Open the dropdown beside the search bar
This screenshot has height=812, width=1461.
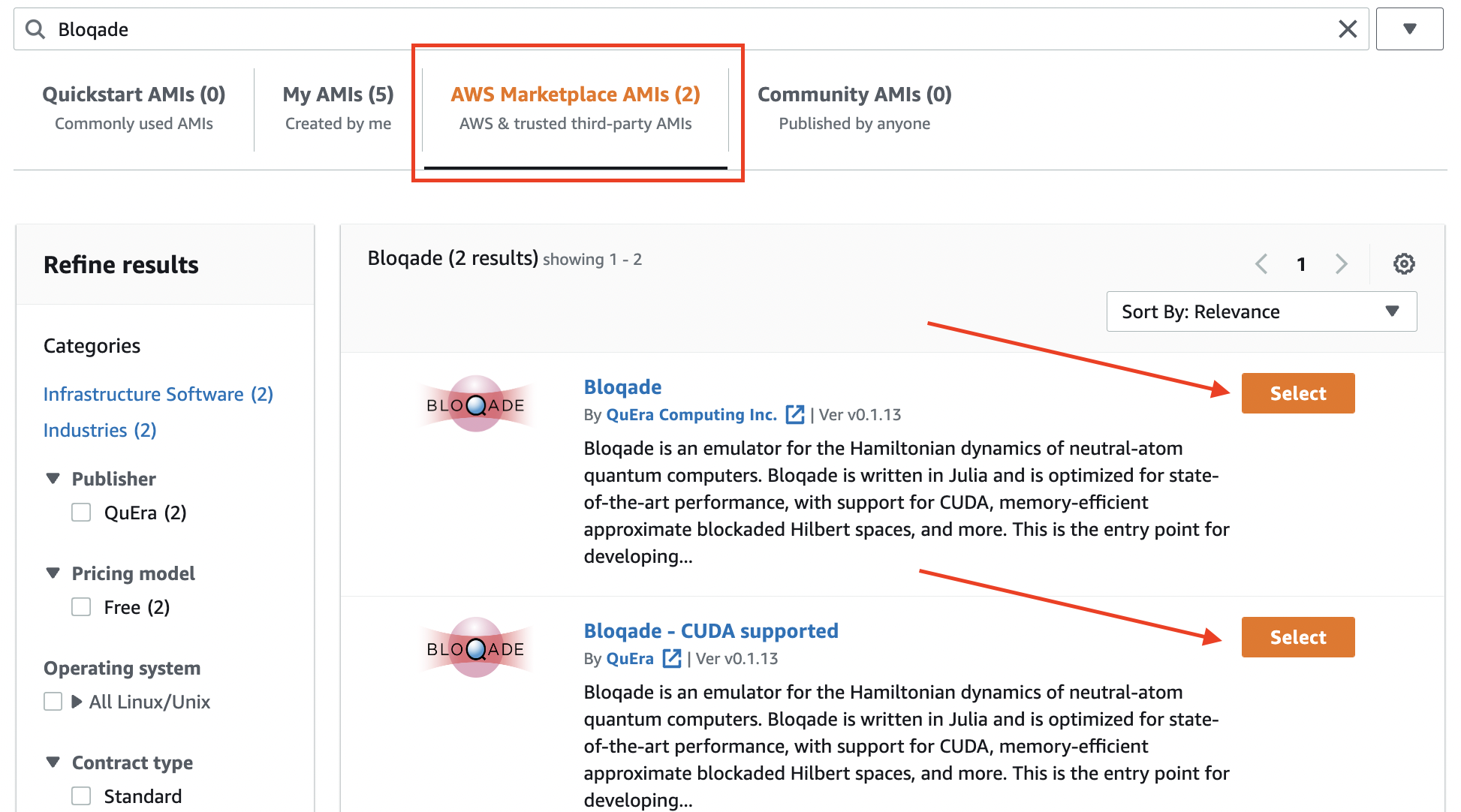click(1409, 29)
